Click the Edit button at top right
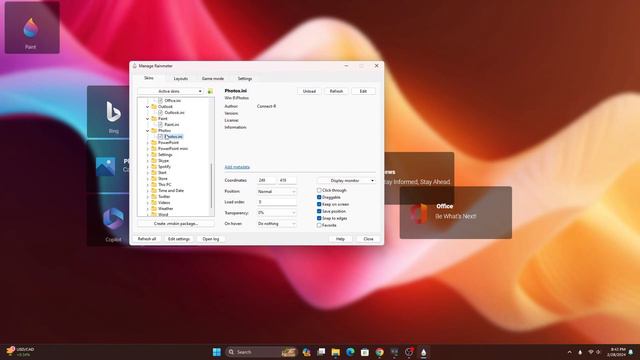Viewport: 640px width, 360px height. tap(363, 91)
